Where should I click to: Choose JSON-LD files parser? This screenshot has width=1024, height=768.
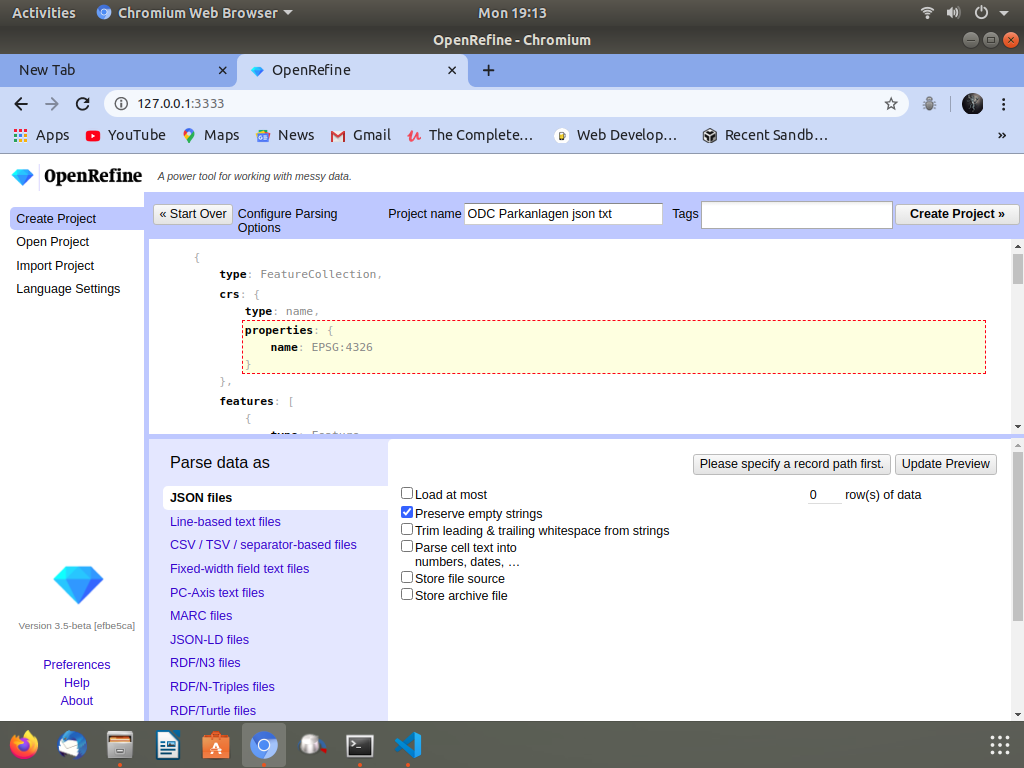209,640
